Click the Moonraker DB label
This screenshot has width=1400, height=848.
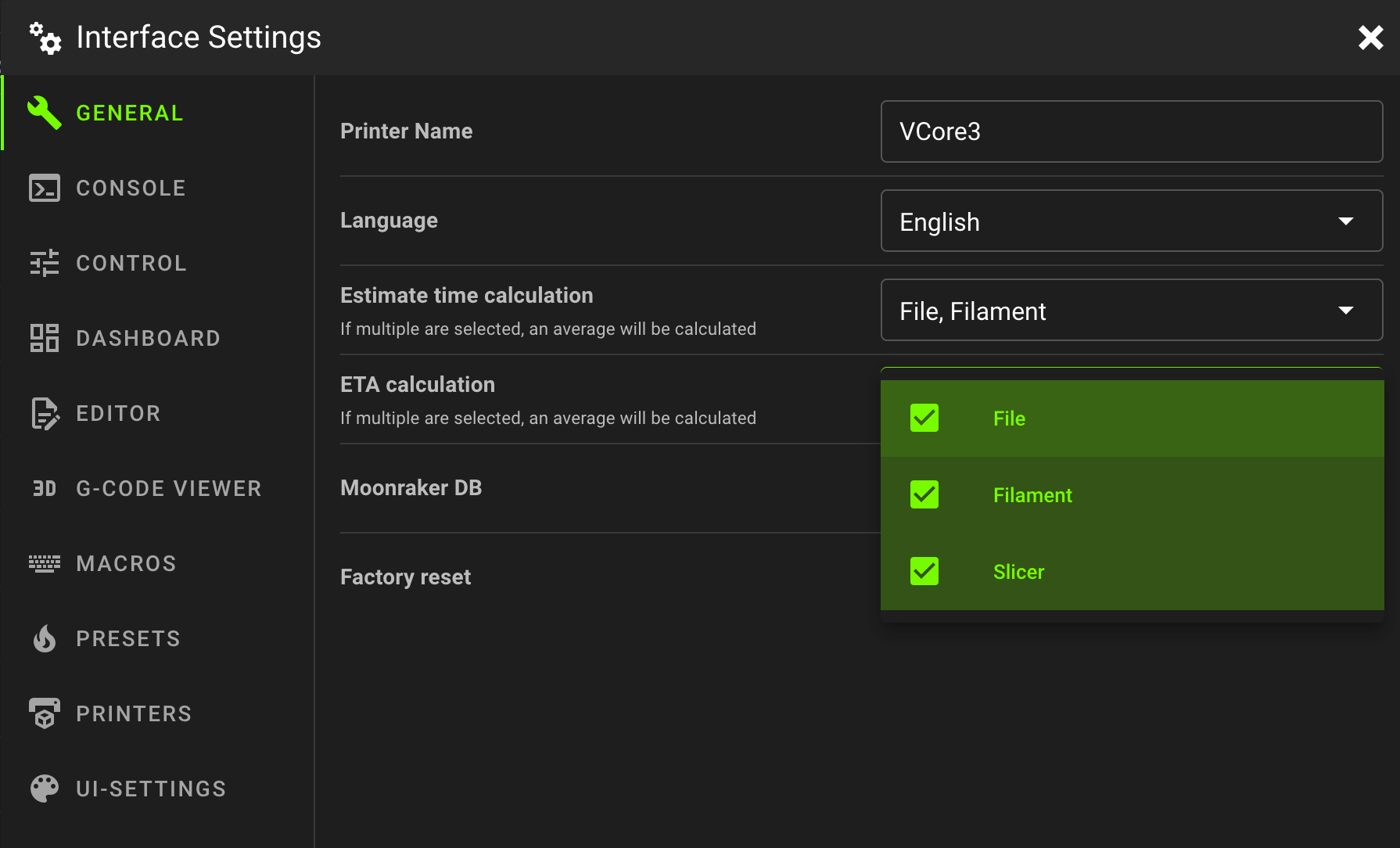(x=411, y=488)
